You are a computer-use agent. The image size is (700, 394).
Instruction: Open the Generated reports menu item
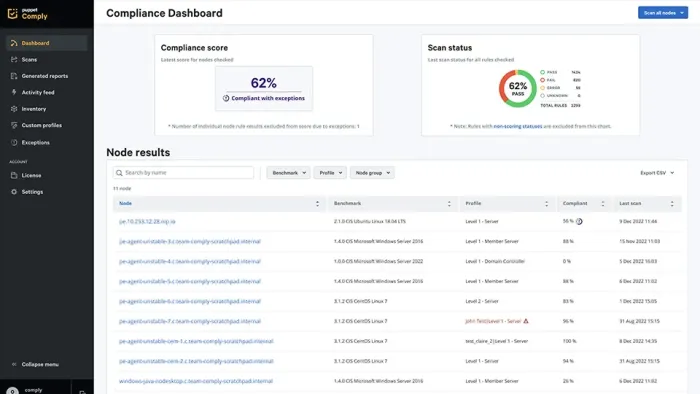click(x=46, y=76)
